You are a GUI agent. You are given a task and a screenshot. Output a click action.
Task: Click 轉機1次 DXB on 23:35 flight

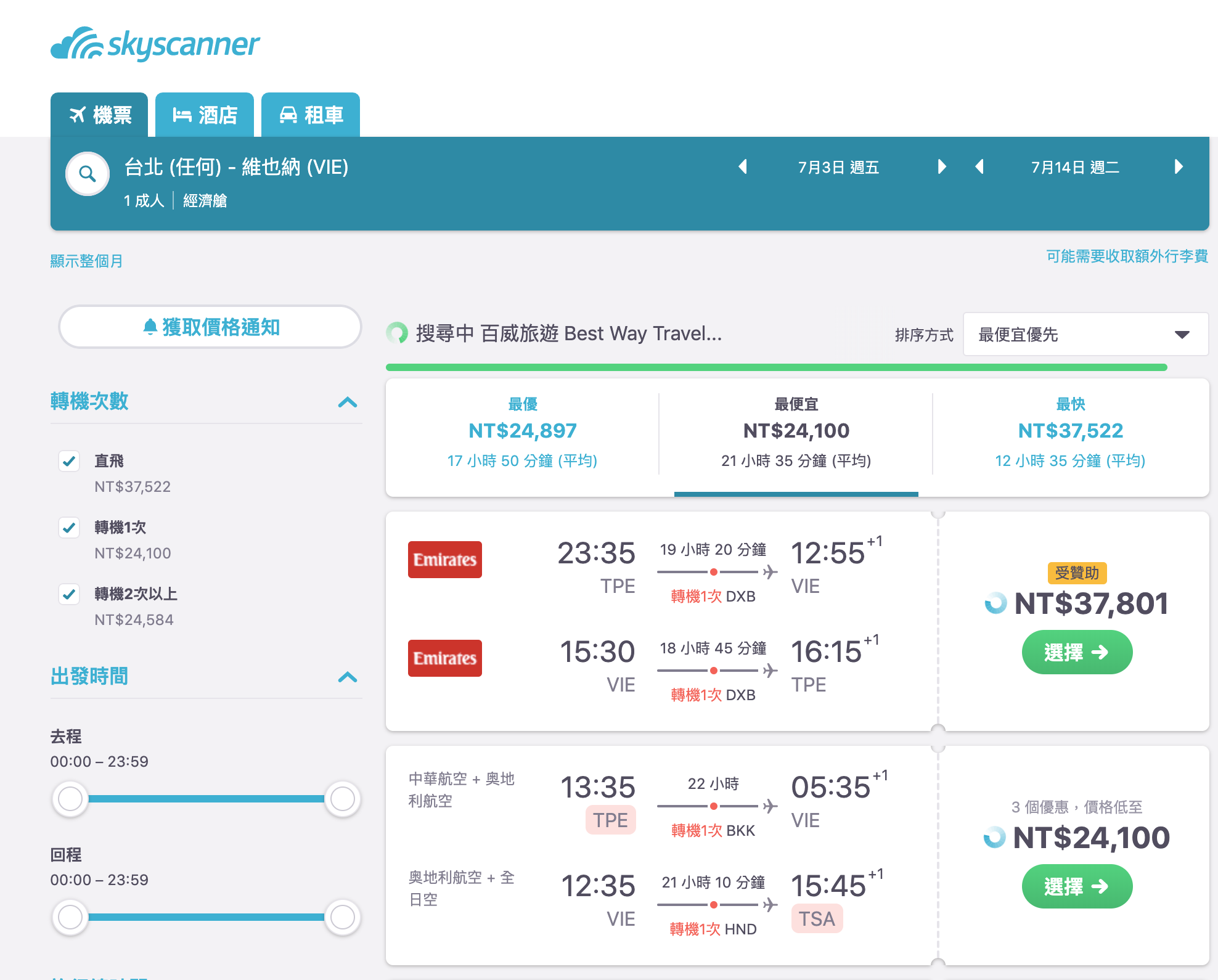pyautogui.click(x=713, y=596)
